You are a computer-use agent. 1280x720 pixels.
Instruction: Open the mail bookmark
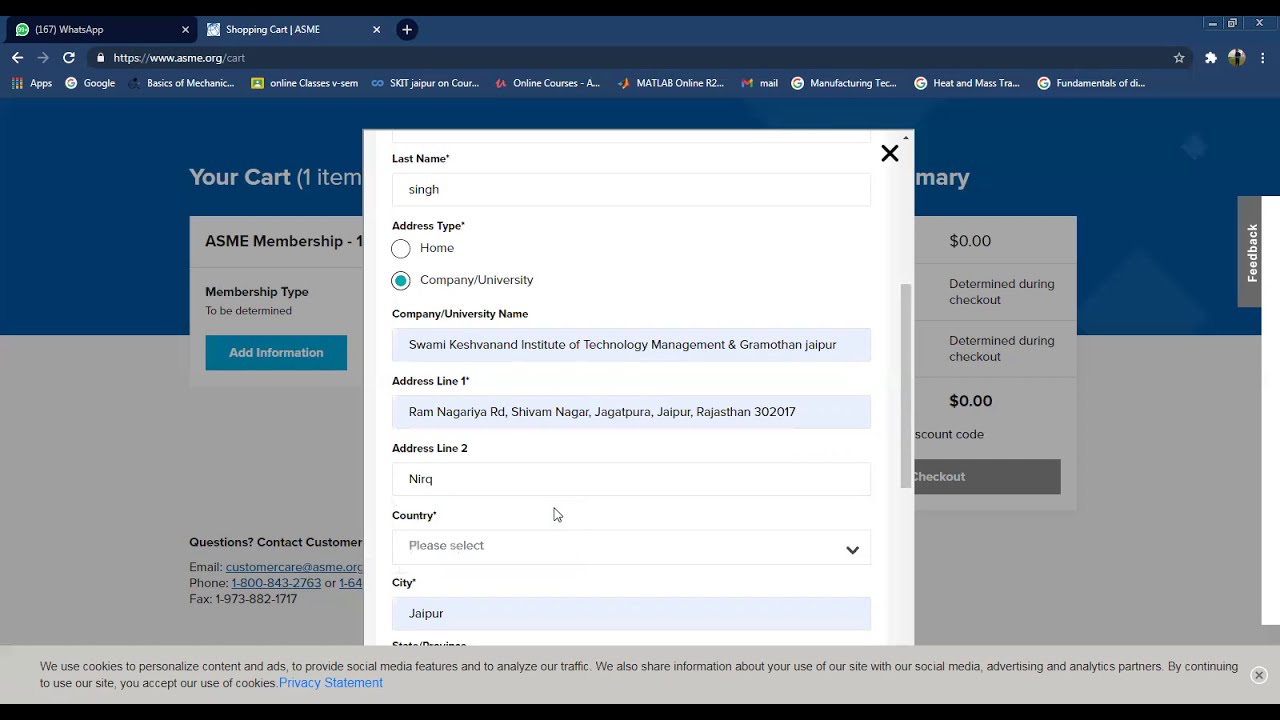point(759,83)
